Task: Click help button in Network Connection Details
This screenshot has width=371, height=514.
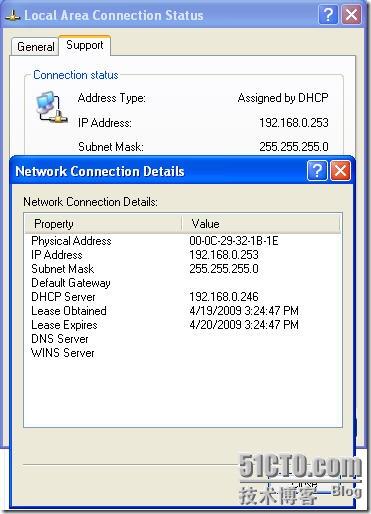Action: (317, 171)
